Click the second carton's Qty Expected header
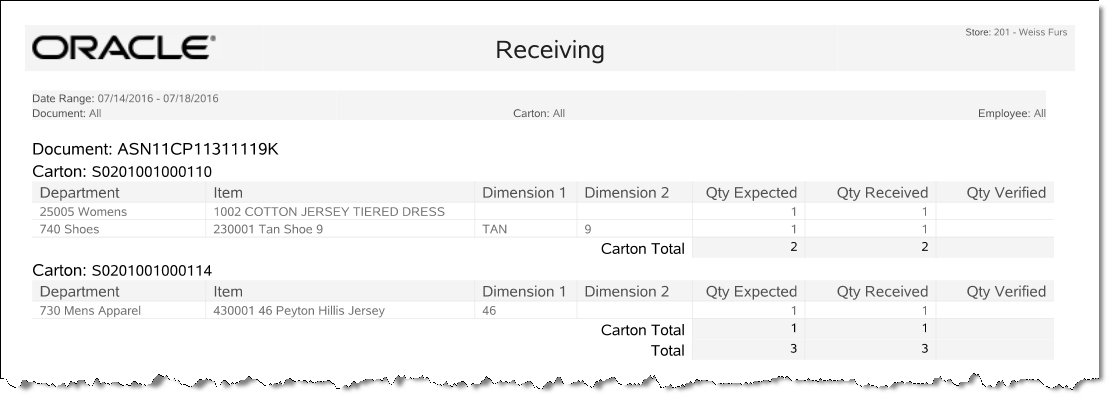The image size is (1107, 395). (751, 291)
